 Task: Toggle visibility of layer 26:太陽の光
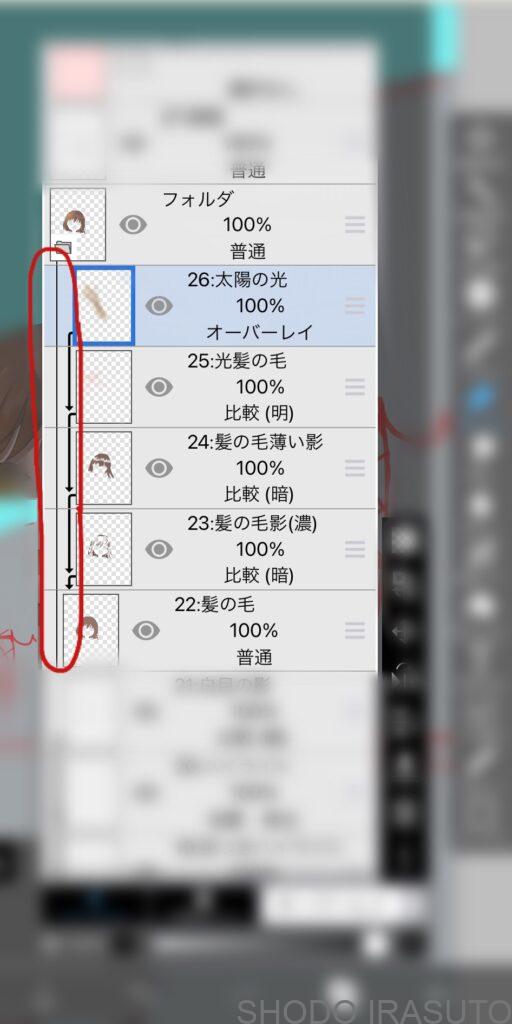tap(159, 306)
